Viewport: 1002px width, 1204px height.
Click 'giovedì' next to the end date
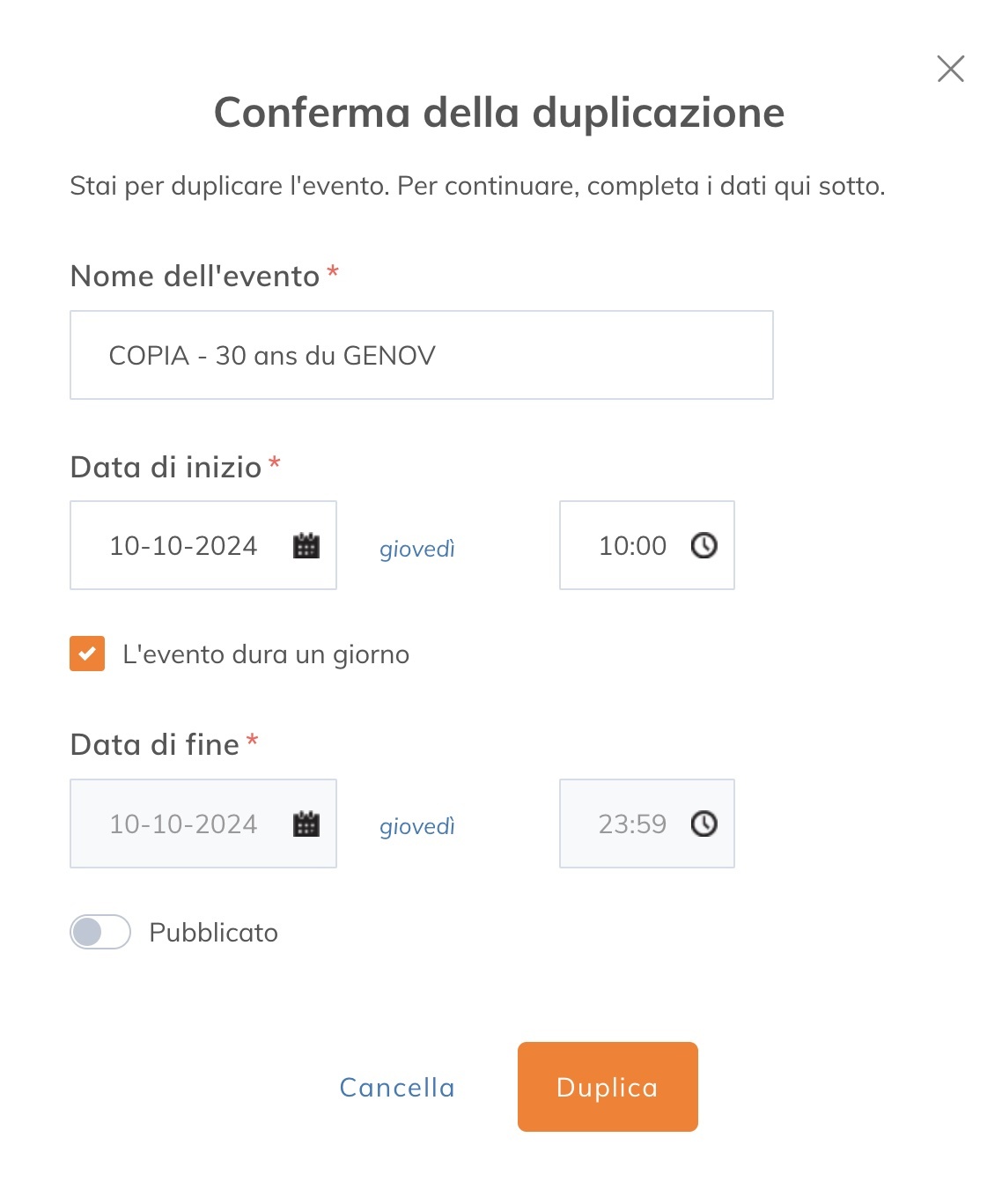click(x=417, y=826)
